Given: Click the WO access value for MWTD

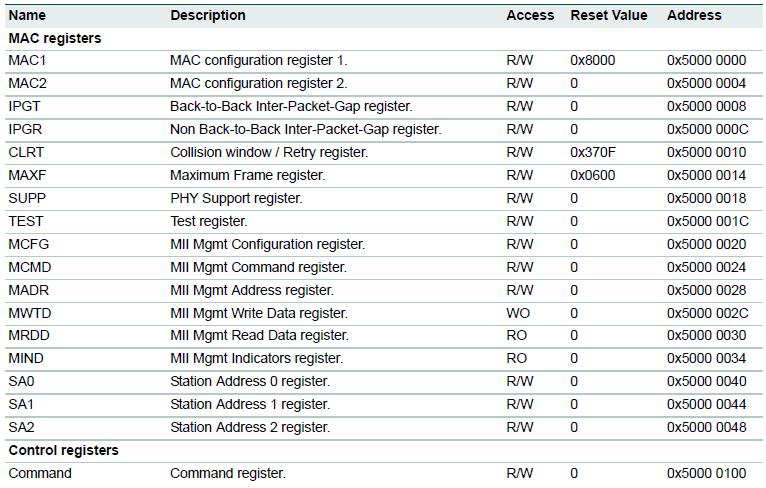Looking at the screenshot, I should tap(518, 312).
